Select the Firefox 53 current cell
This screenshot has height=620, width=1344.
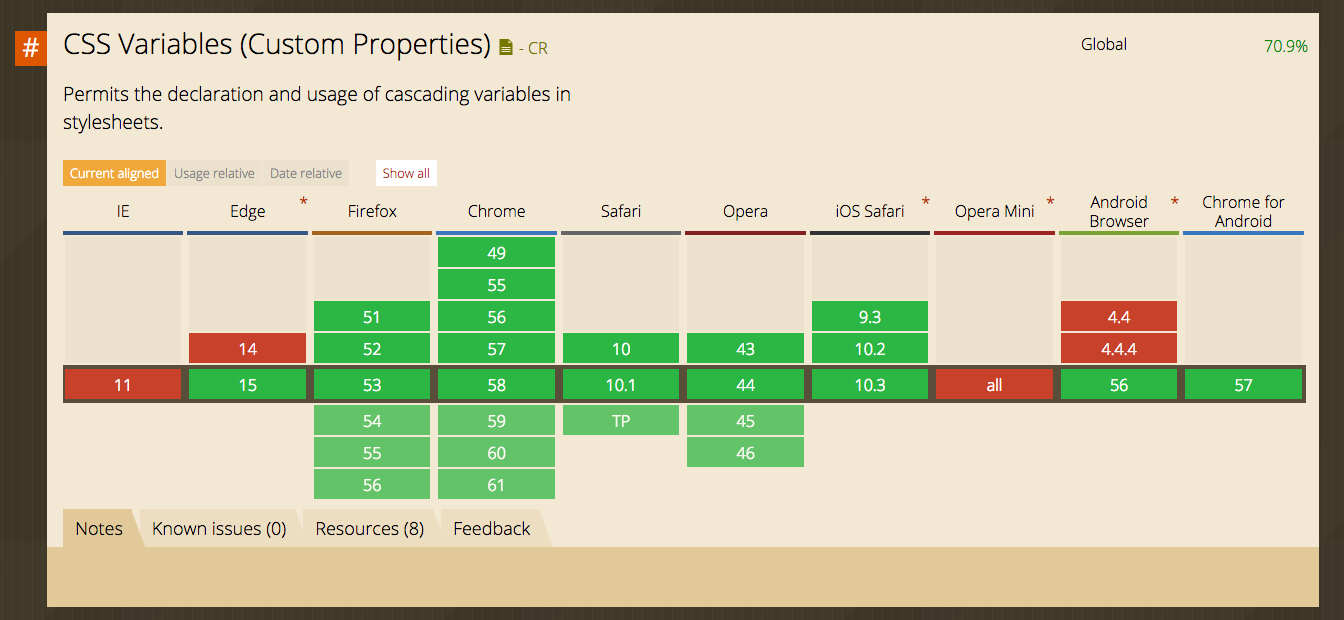click(372, 385)
